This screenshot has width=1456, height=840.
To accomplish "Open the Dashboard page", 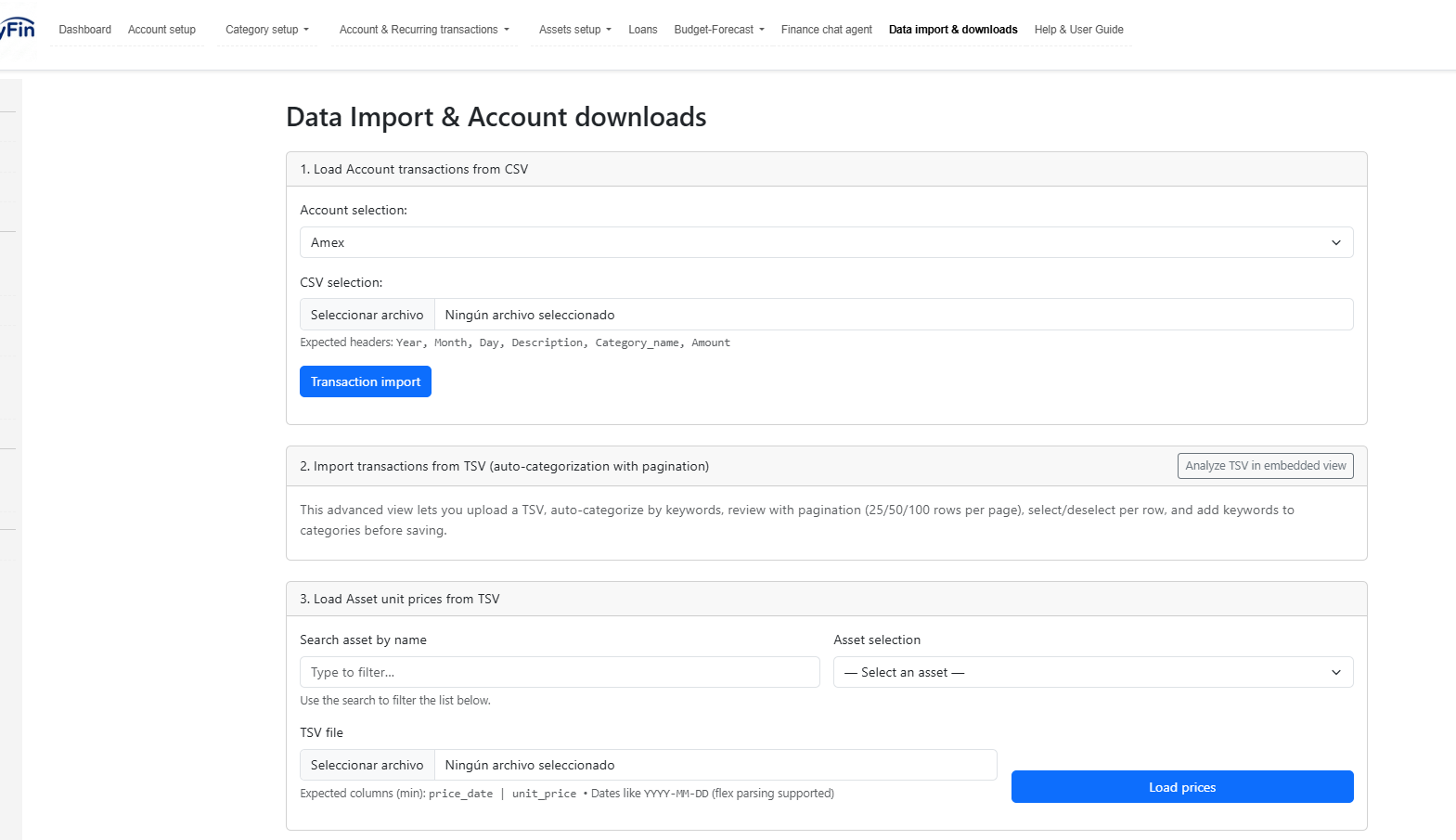I will coord(84,30).
